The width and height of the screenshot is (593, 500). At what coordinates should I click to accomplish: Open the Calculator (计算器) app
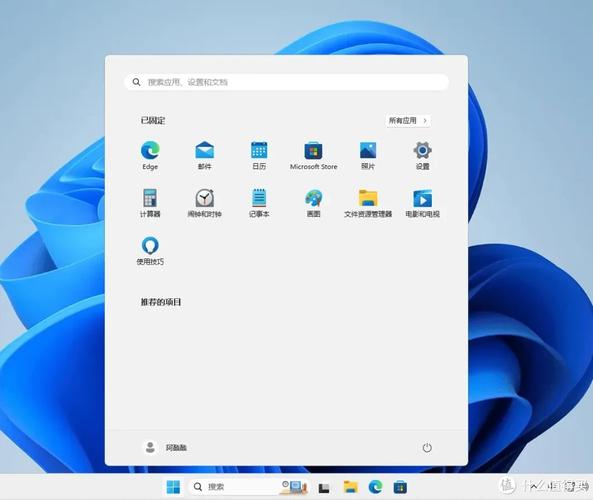pyautogui.click(x=150, y=203)
